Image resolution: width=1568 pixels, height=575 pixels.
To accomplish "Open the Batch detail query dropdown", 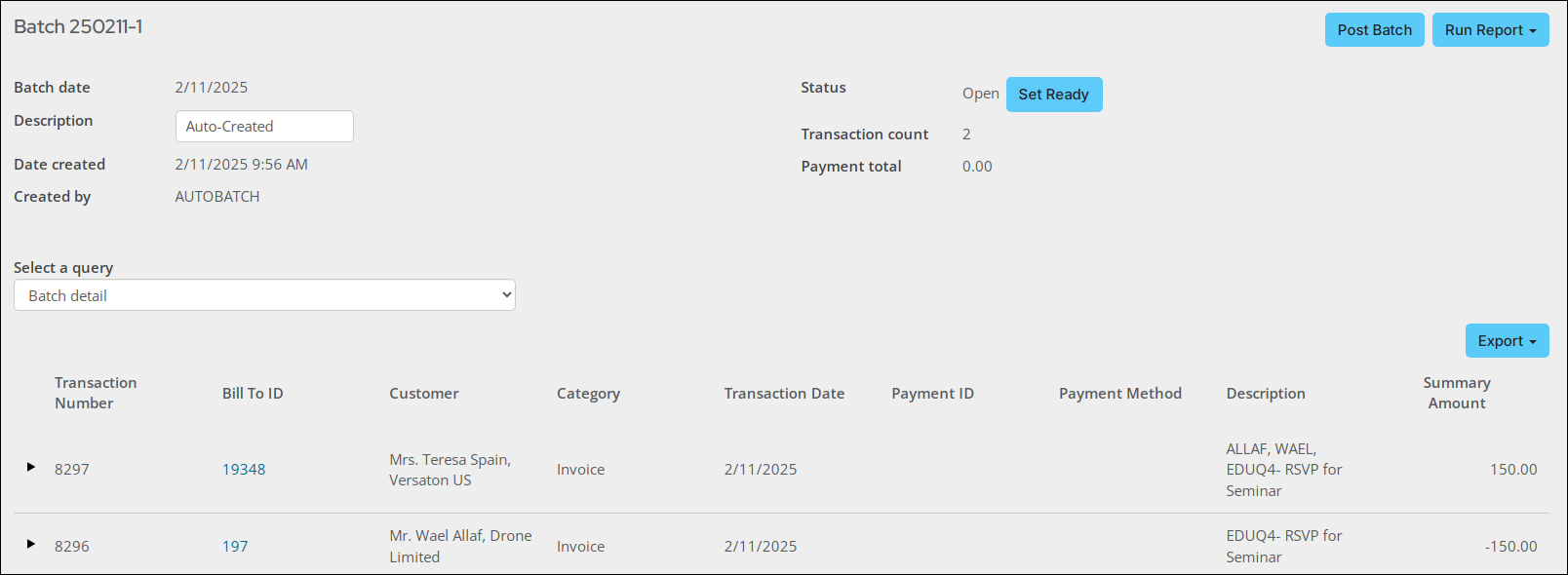I will [264, 295].
